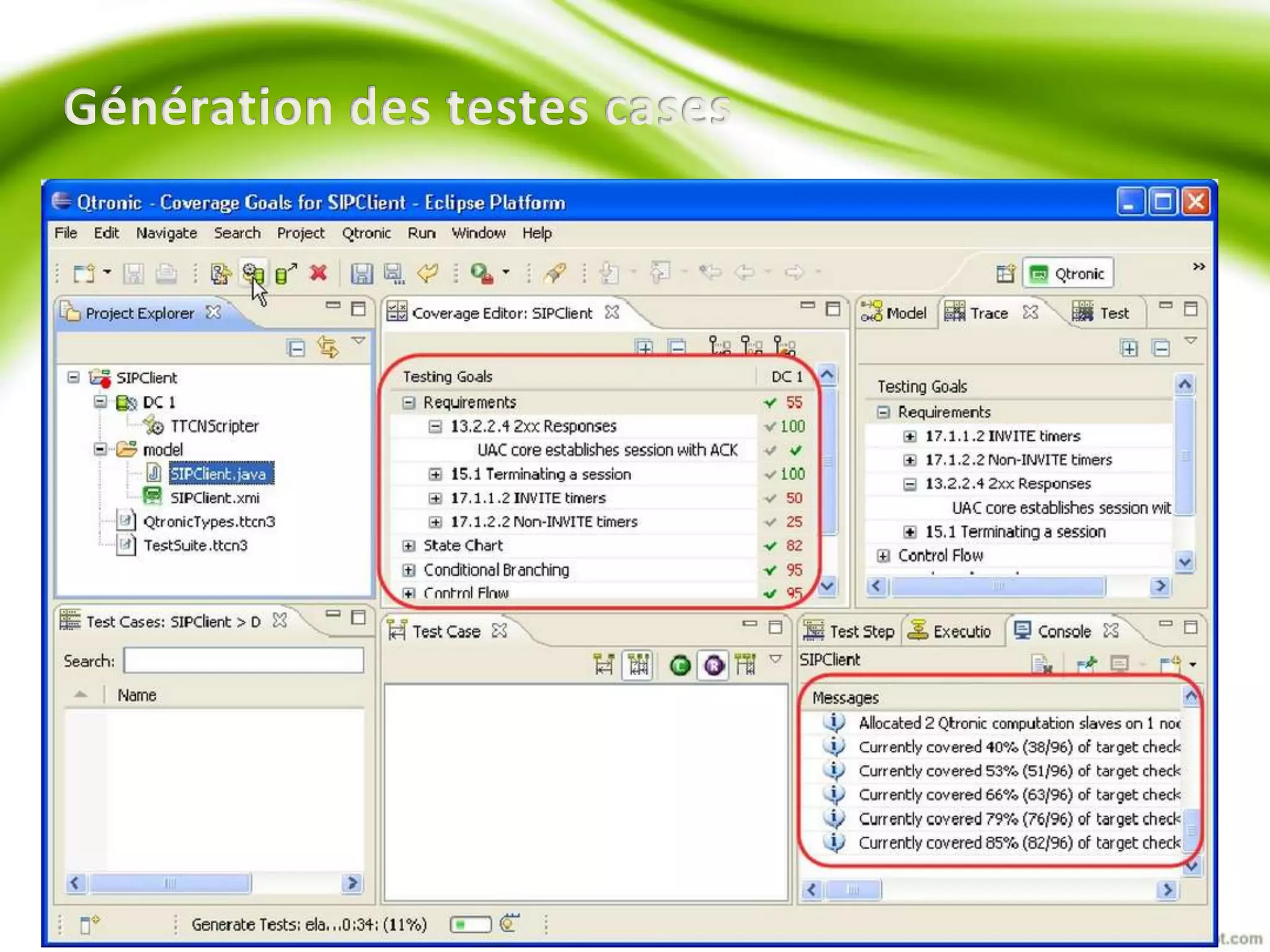Toggle the State Chart coverage checkmark
The height and width of the screenshot is (952, 1270).
click(770, 545)
